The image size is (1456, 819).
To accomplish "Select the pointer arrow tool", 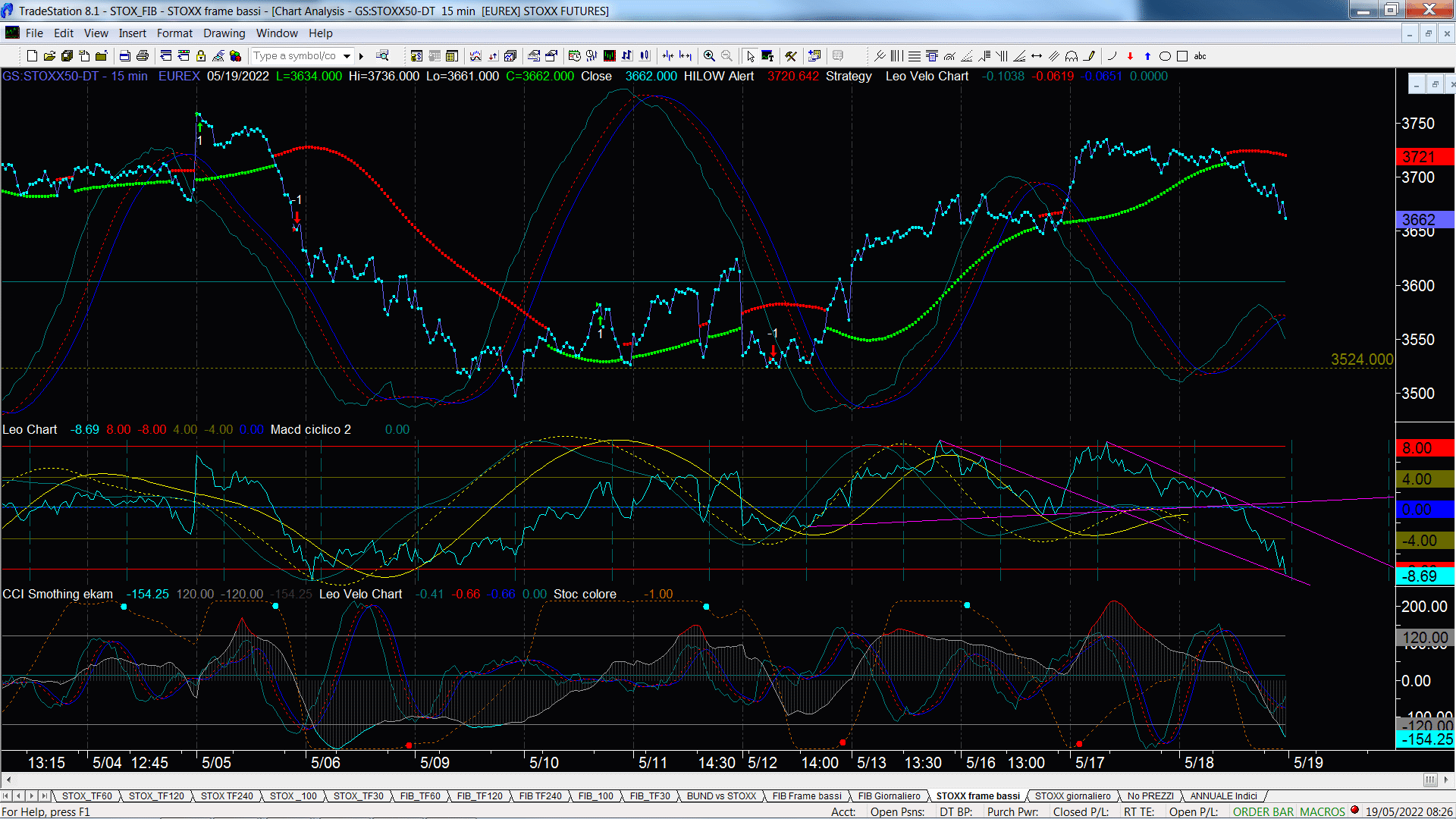I will [750, 56].
